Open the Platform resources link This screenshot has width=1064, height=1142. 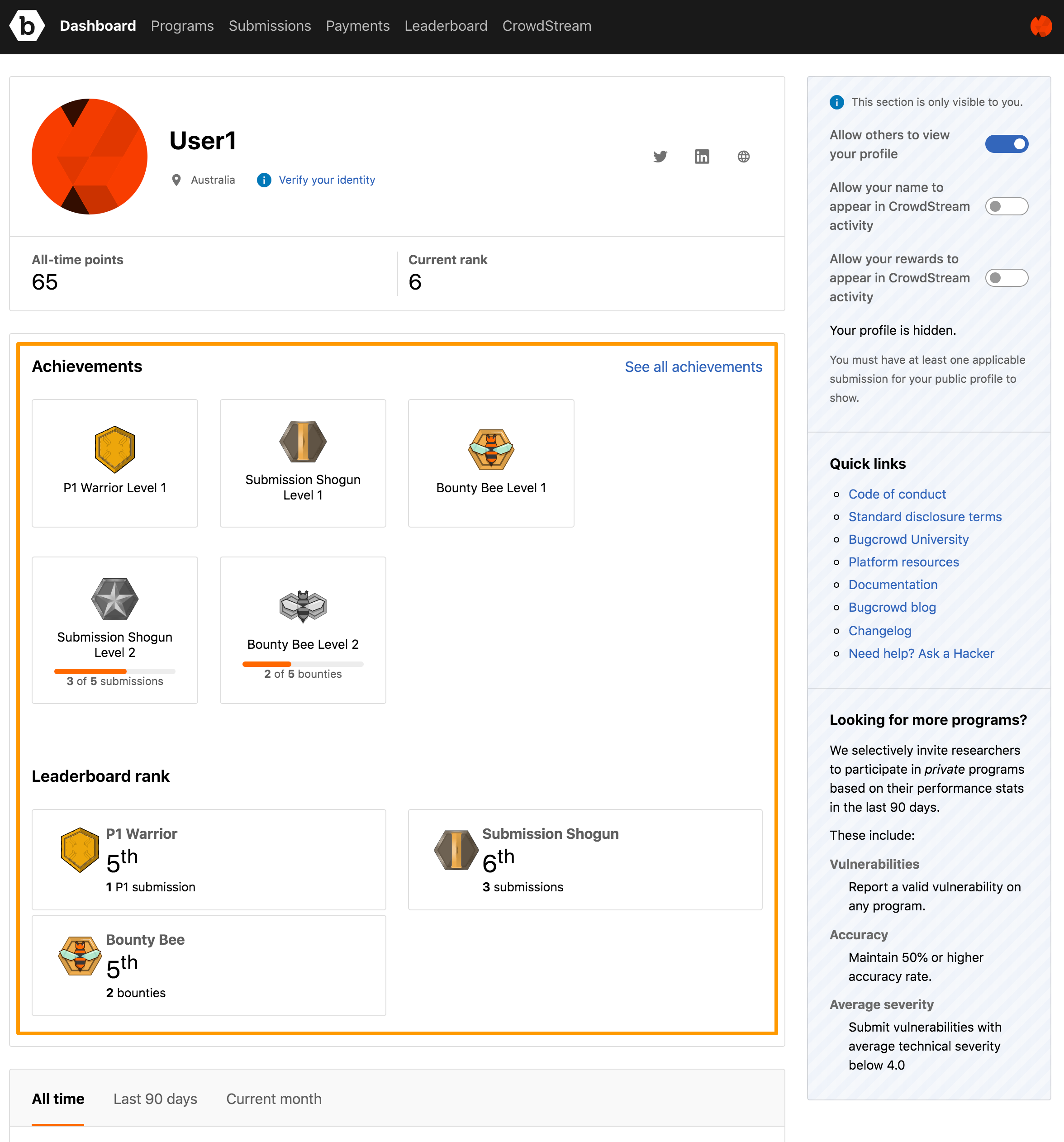904,562
